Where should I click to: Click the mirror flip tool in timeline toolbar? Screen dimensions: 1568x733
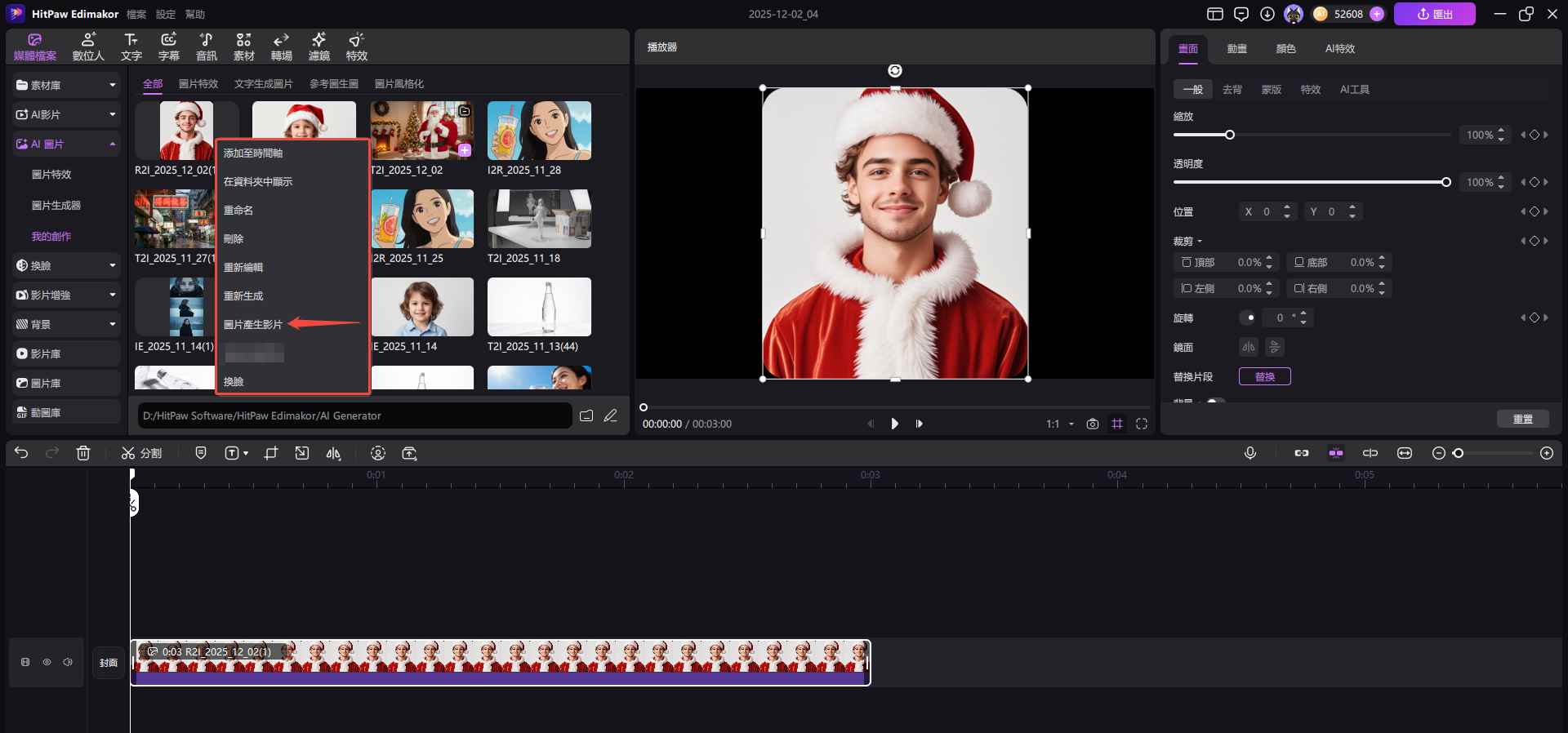pos(333,453)
